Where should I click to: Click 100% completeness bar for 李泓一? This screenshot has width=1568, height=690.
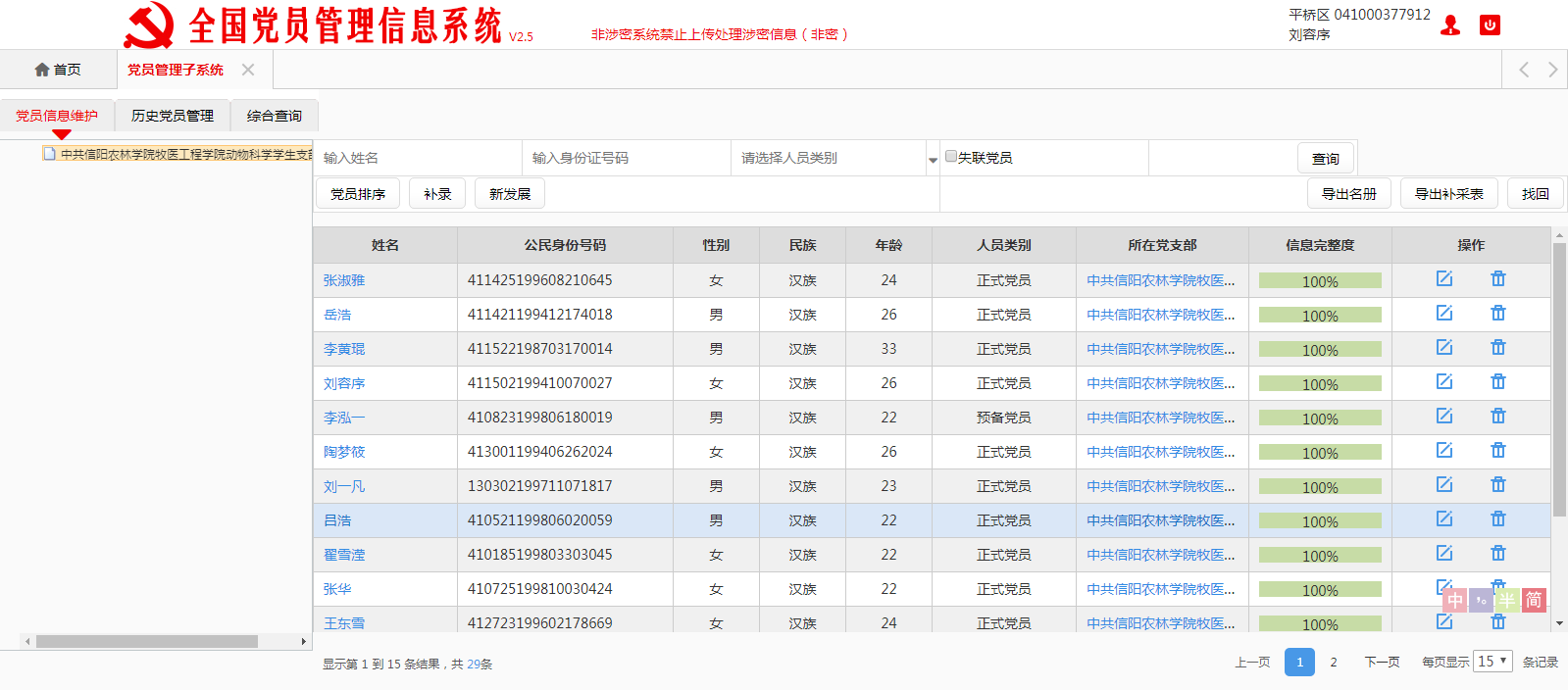[x=1320, y=418]
